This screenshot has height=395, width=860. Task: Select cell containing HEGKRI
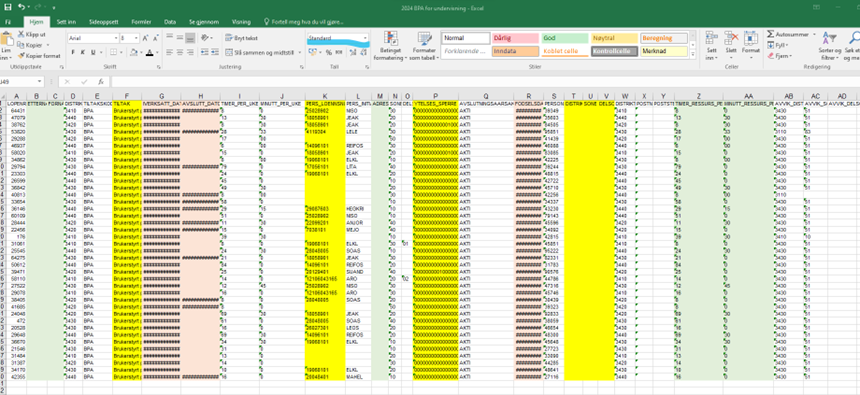coord(358,209)
